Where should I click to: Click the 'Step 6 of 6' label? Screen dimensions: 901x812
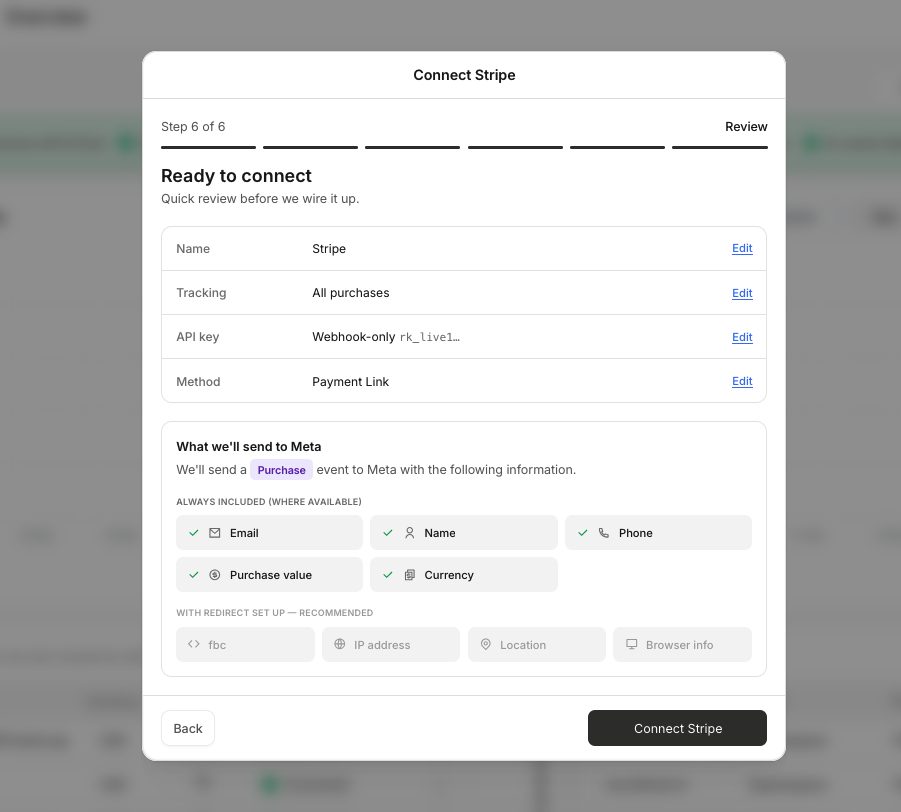pos(193,126)
